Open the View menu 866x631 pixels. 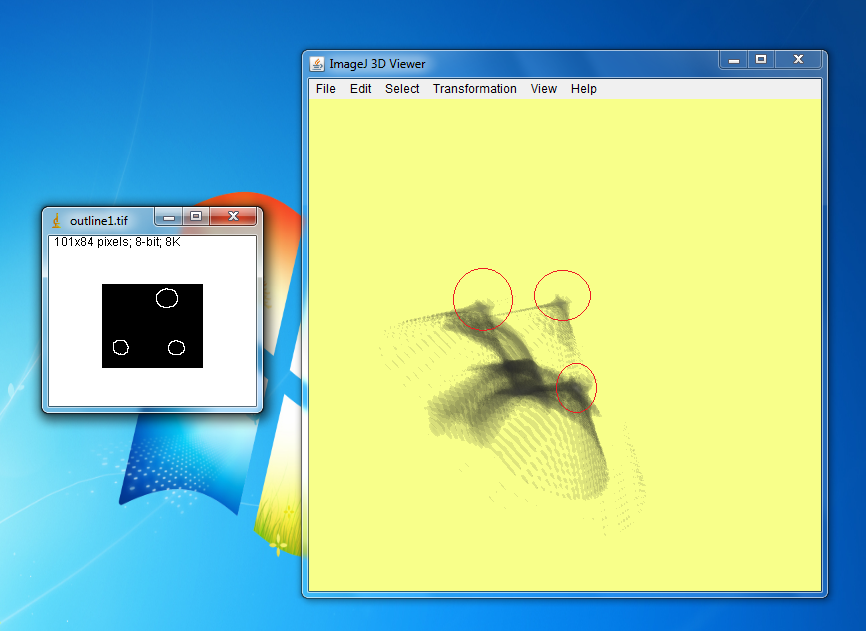coord(544,89)
